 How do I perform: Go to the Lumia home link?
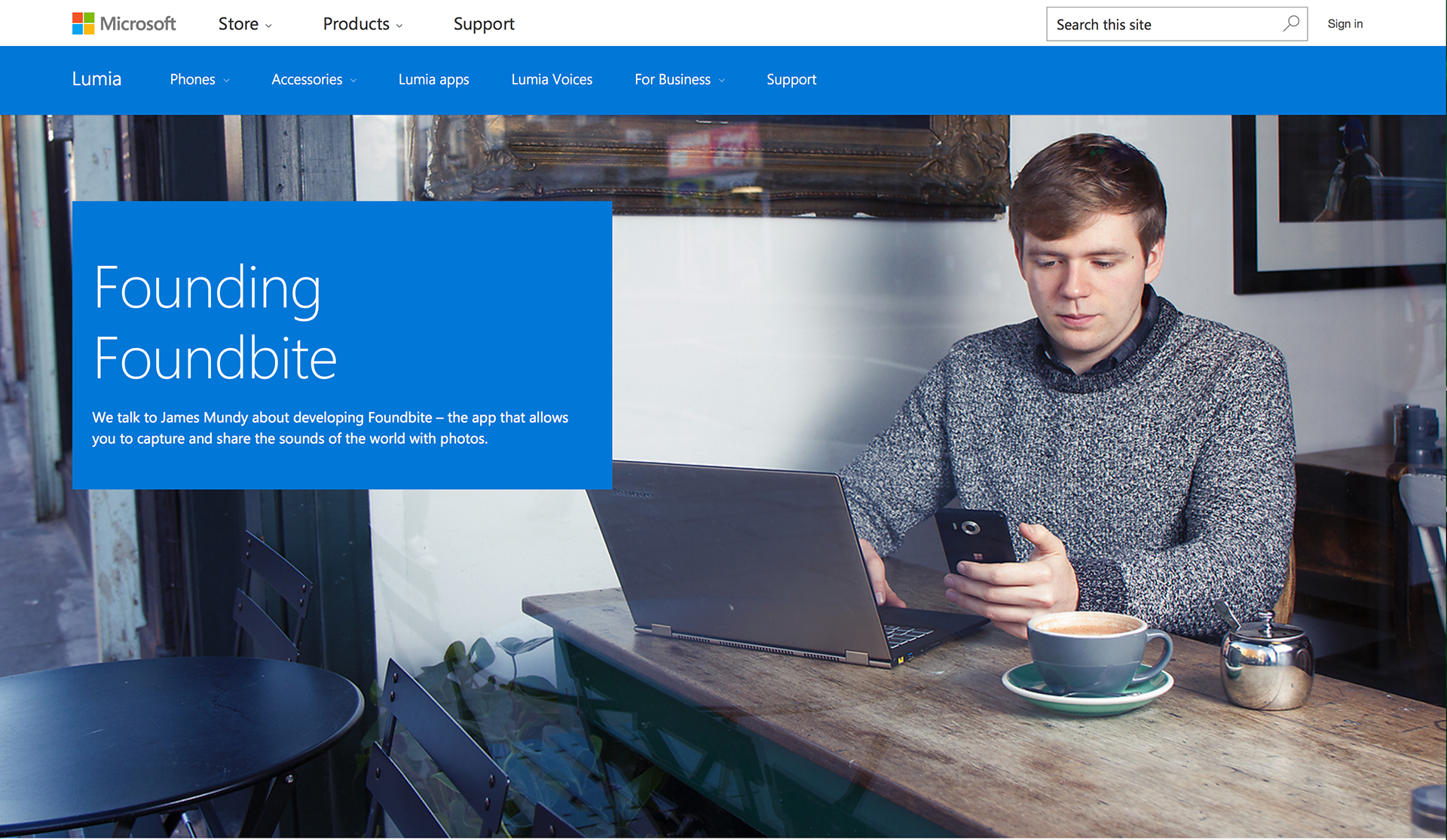pos(96,79)
